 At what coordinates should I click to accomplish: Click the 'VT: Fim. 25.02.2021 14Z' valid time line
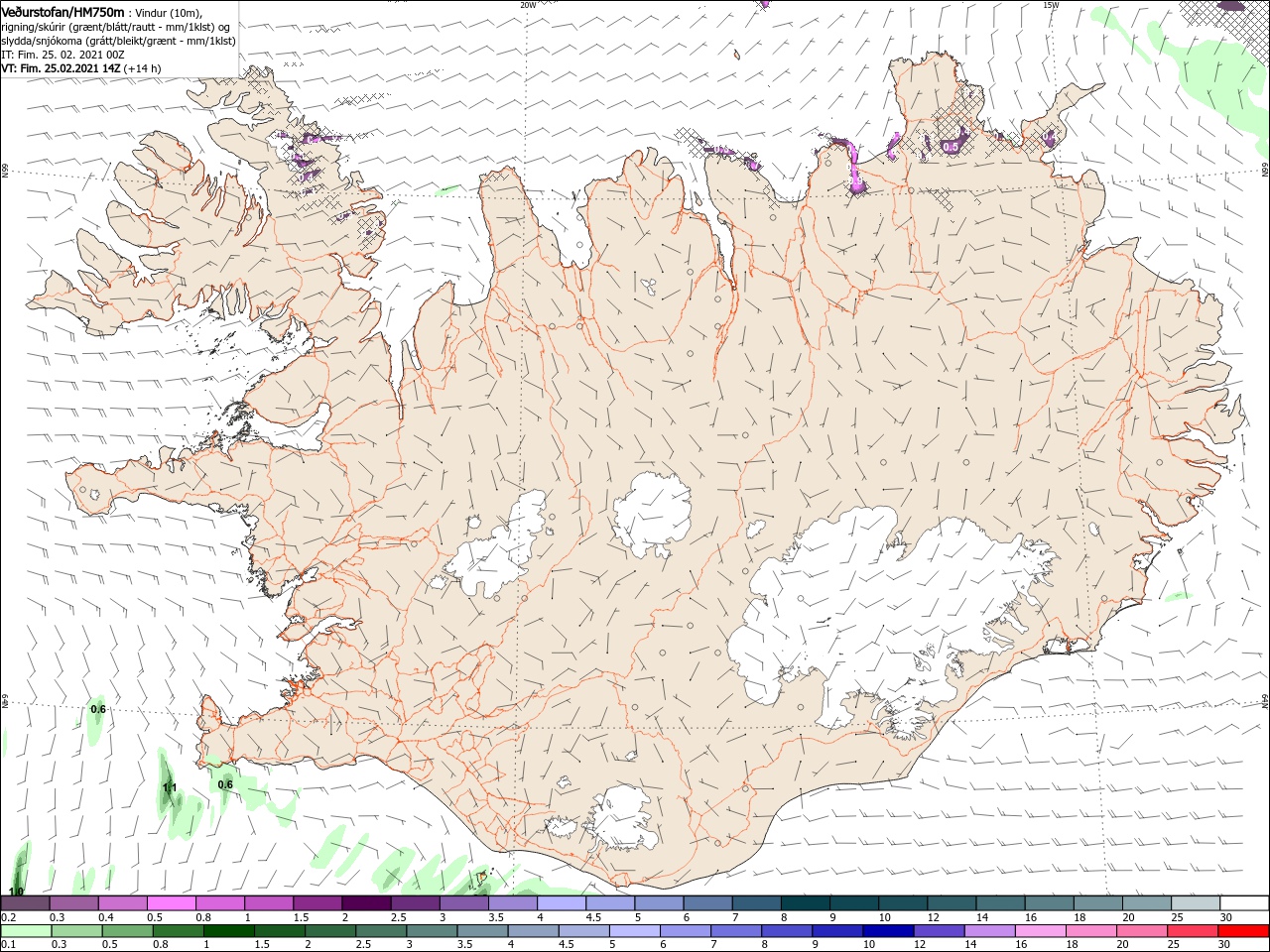81,68
